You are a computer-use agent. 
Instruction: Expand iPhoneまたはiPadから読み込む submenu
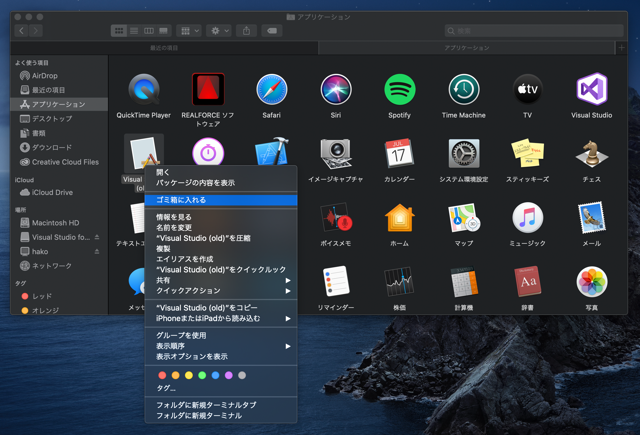[x=221, y=319]
